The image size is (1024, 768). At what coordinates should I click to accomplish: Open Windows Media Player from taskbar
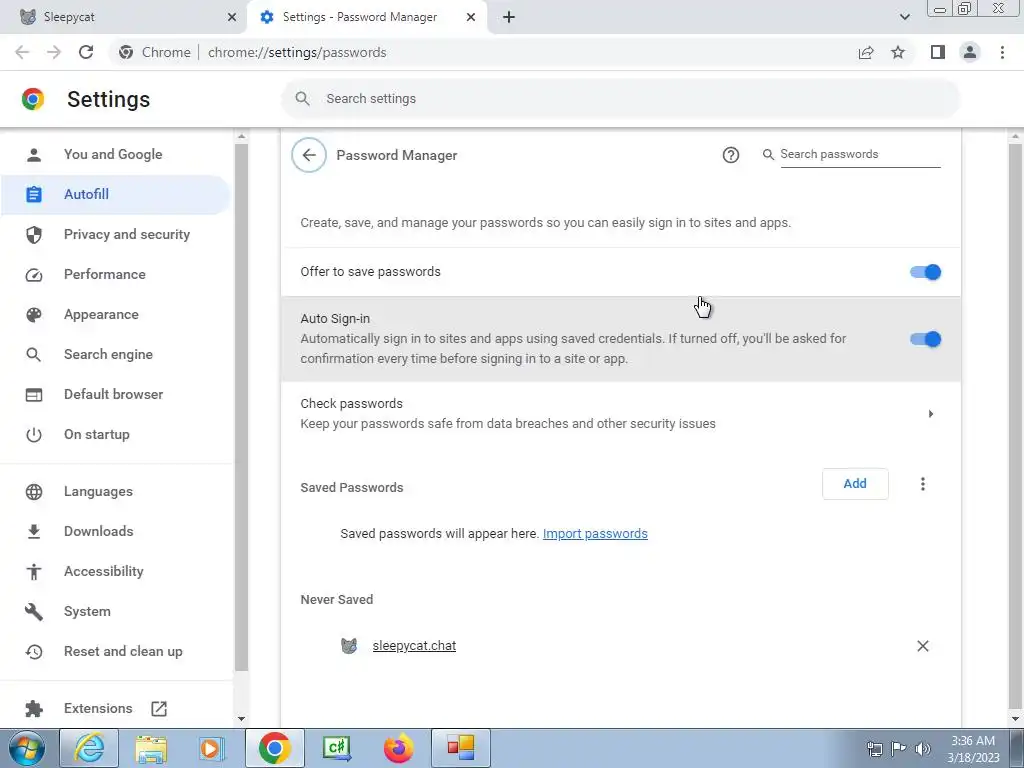(211, 748)
